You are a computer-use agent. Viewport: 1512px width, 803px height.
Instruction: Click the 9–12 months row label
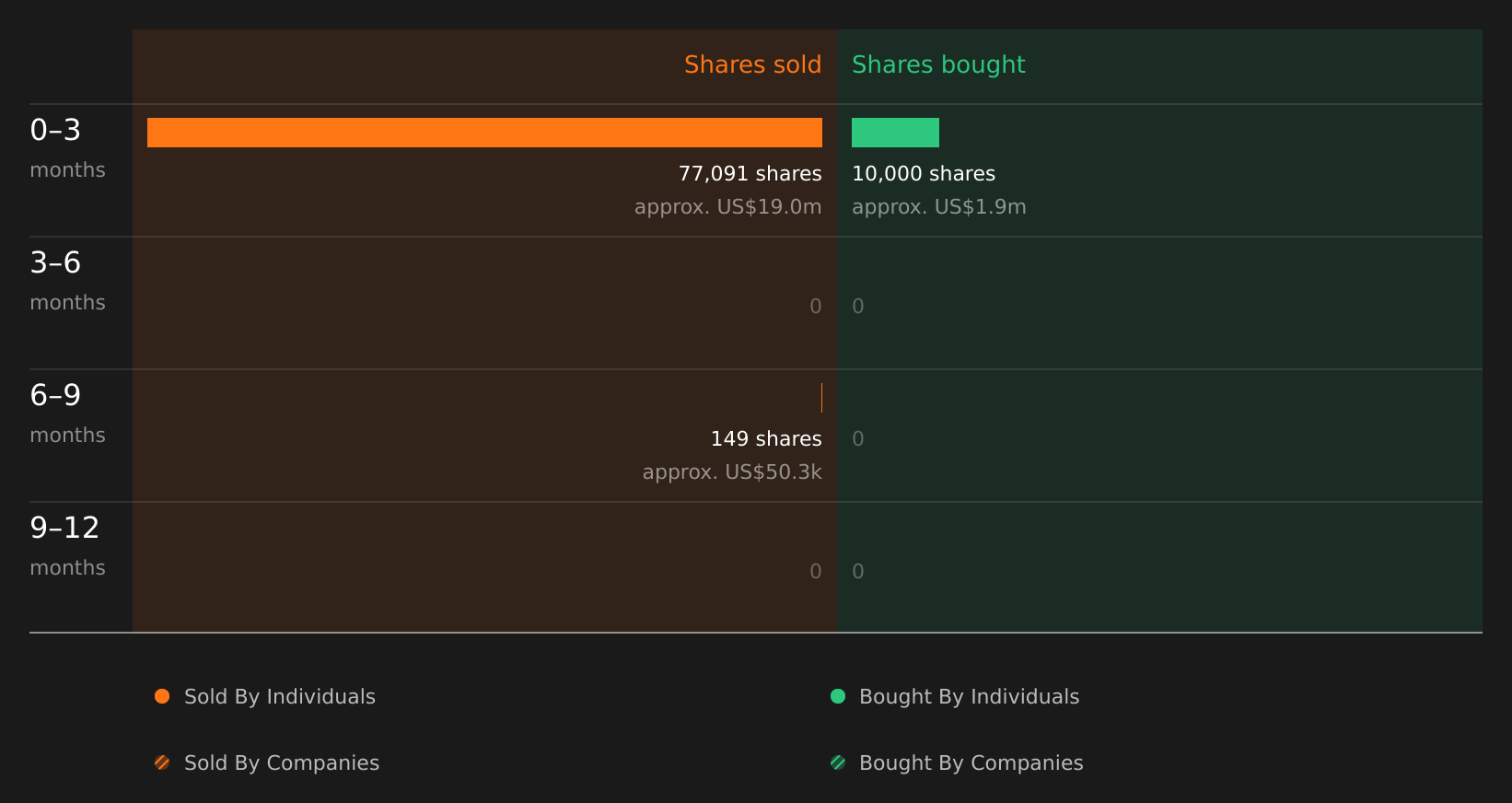[x=67, y=546]
